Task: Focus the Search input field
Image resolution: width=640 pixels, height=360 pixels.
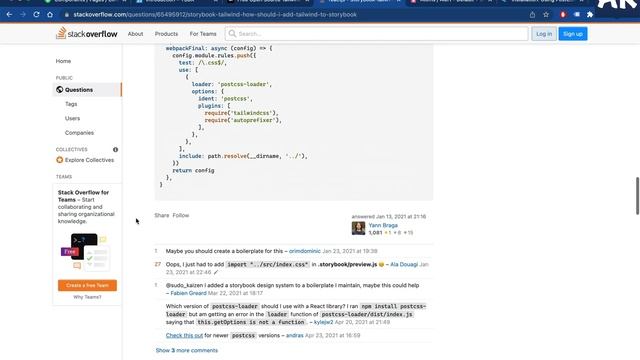Action: coord(376,34)
